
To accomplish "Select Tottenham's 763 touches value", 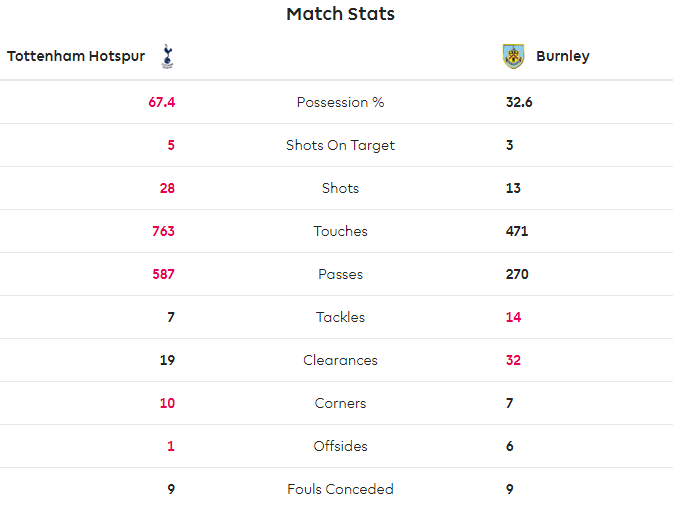I will 163,231.
